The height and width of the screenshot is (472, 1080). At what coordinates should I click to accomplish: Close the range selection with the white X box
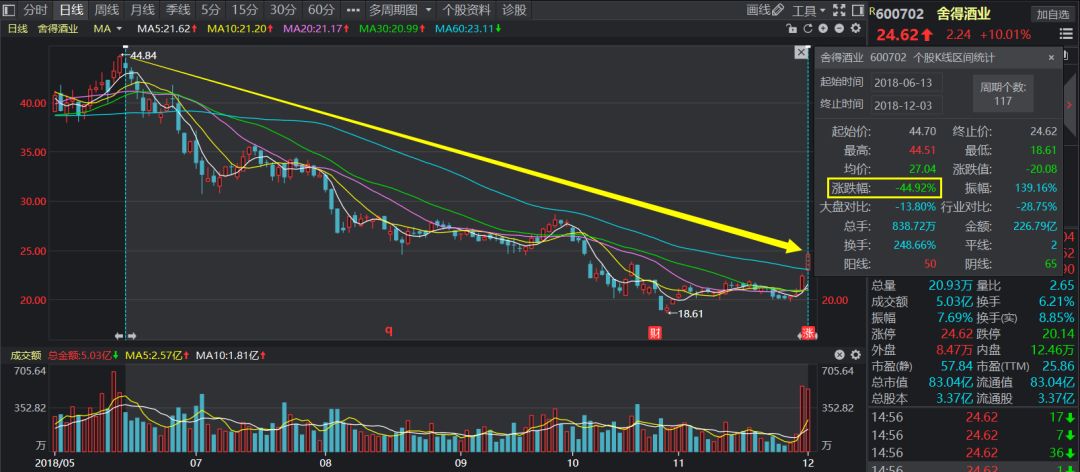(x=801, y=52)
